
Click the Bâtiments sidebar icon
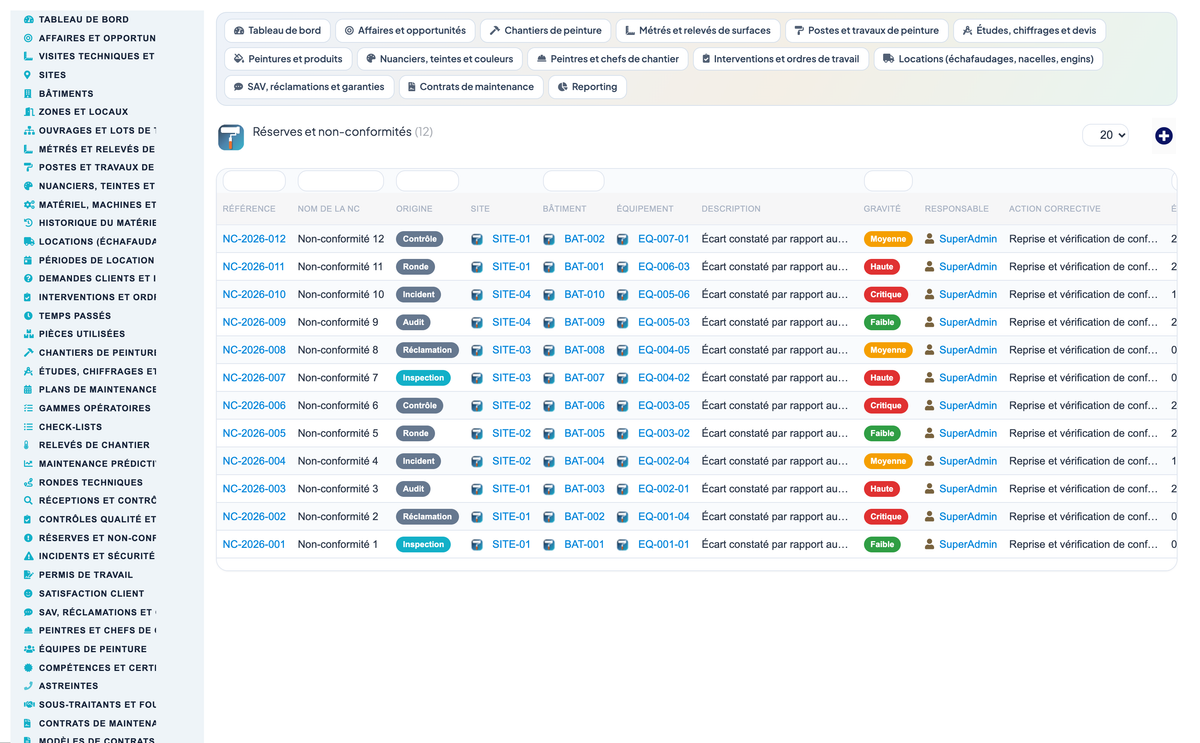click(28, 93)
